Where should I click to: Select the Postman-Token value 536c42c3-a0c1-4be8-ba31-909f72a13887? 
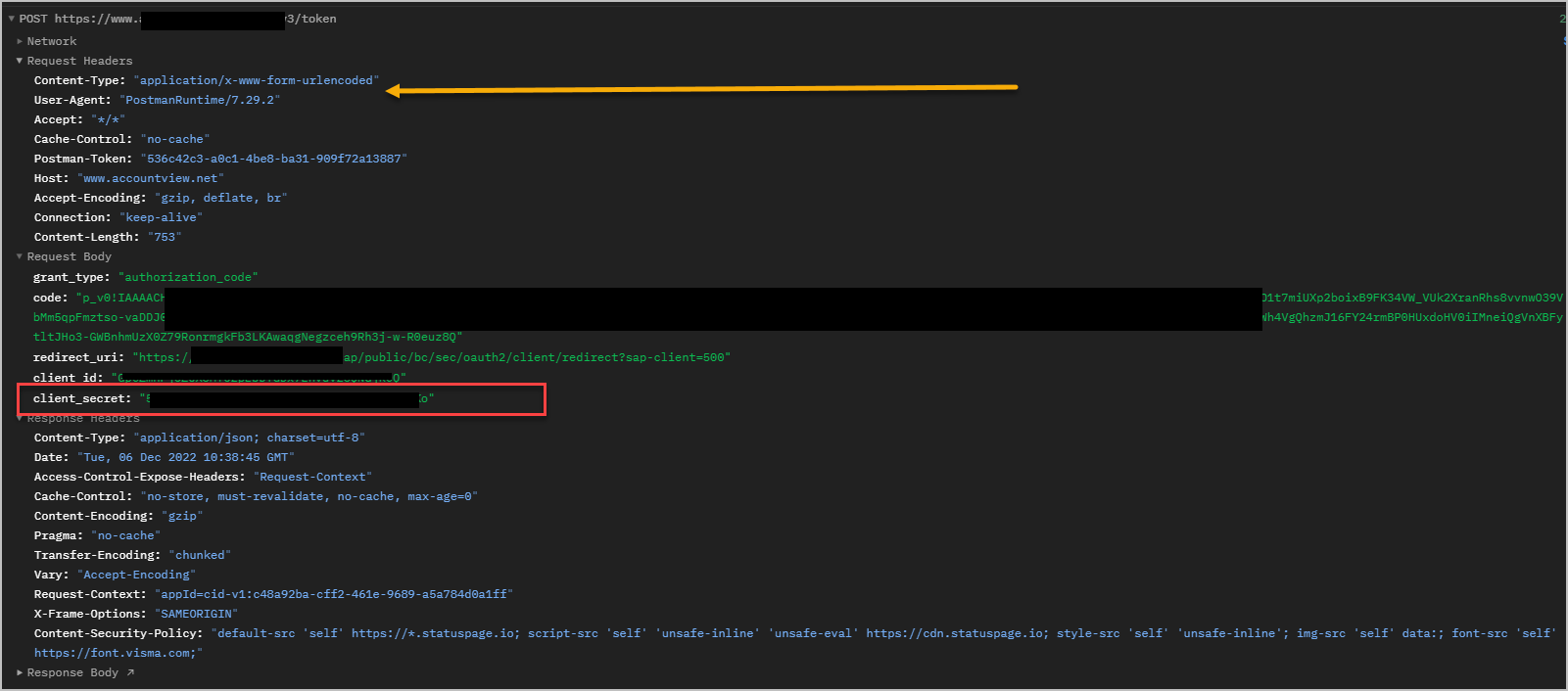273,159
